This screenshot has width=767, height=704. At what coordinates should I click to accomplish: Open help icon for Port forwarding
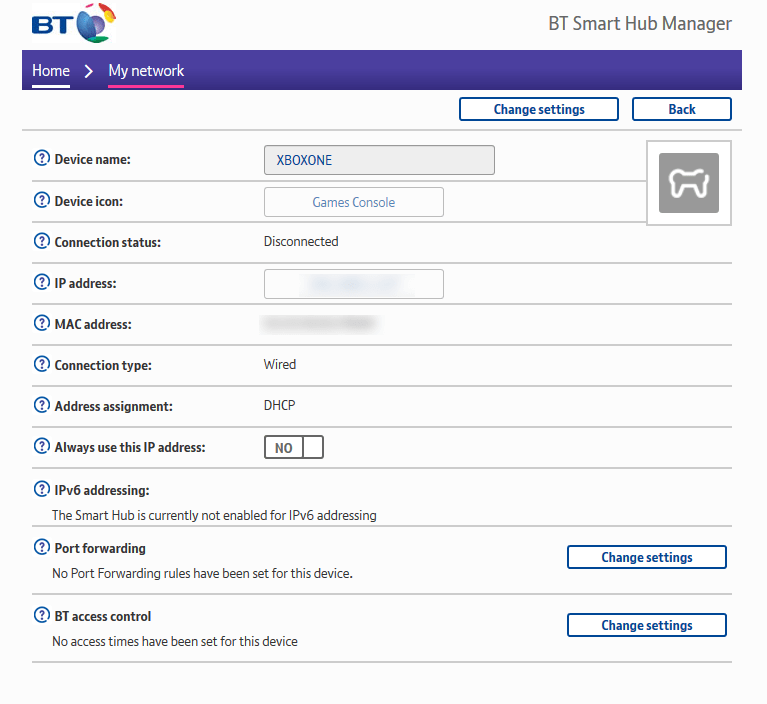tap(42, 547)
